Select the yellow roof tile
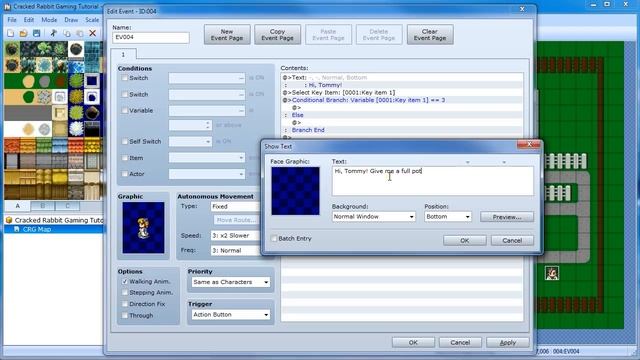Viewport: 640px width, 360px height. click(92, 145)
